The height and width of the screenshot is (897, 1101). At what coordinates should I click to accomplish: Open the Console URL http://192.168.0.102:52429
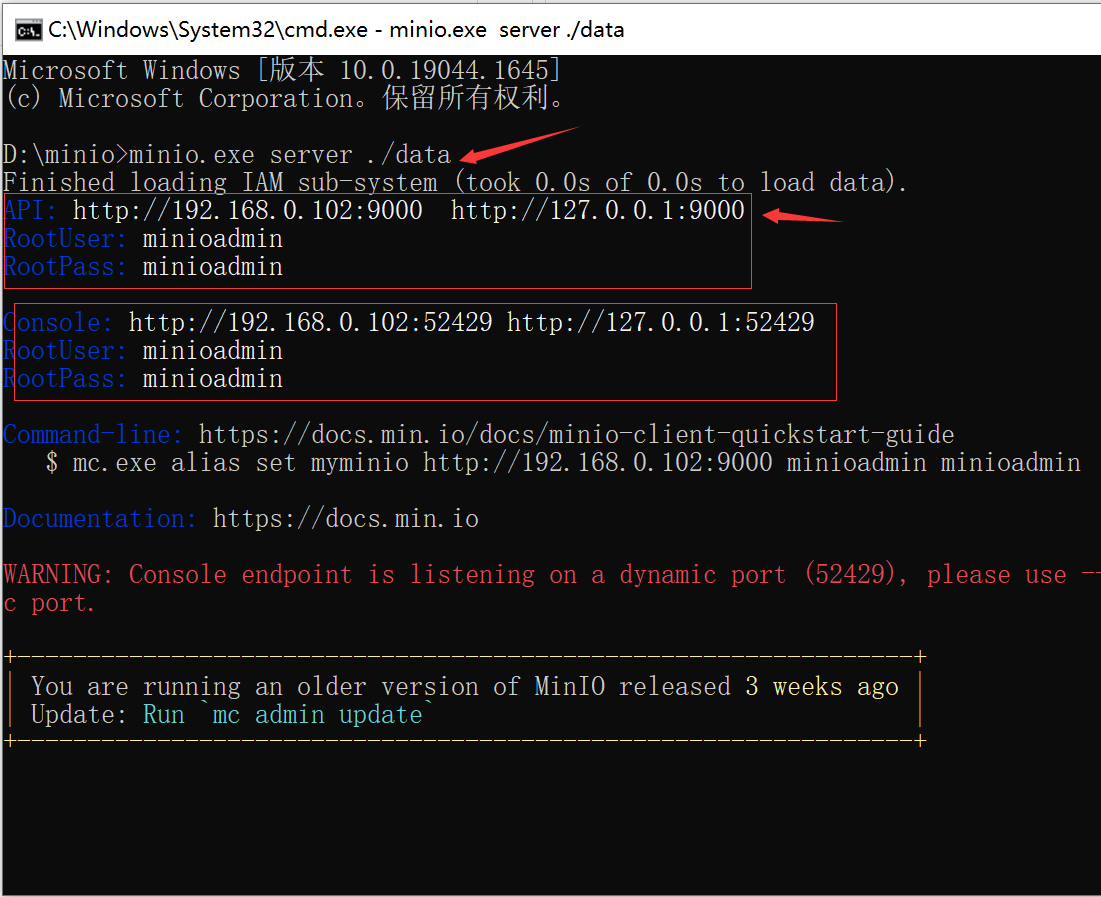click(x=310, y=323)
